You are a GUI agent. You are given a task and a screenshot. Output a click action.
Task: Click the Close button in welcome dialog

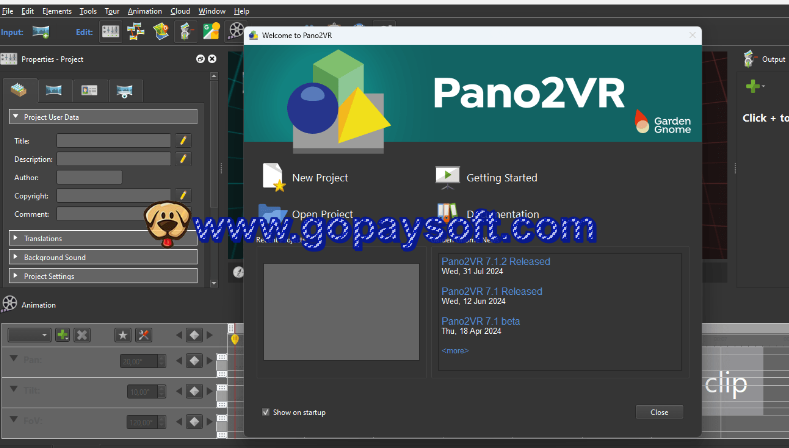tap(659, 412)
